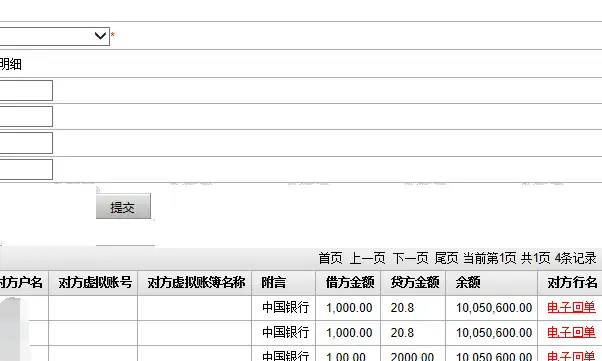This screenshot has width=602, height=361.
Task: Go to 上一页 previous page
Action: pyautogui.click(x=367, y=258)
